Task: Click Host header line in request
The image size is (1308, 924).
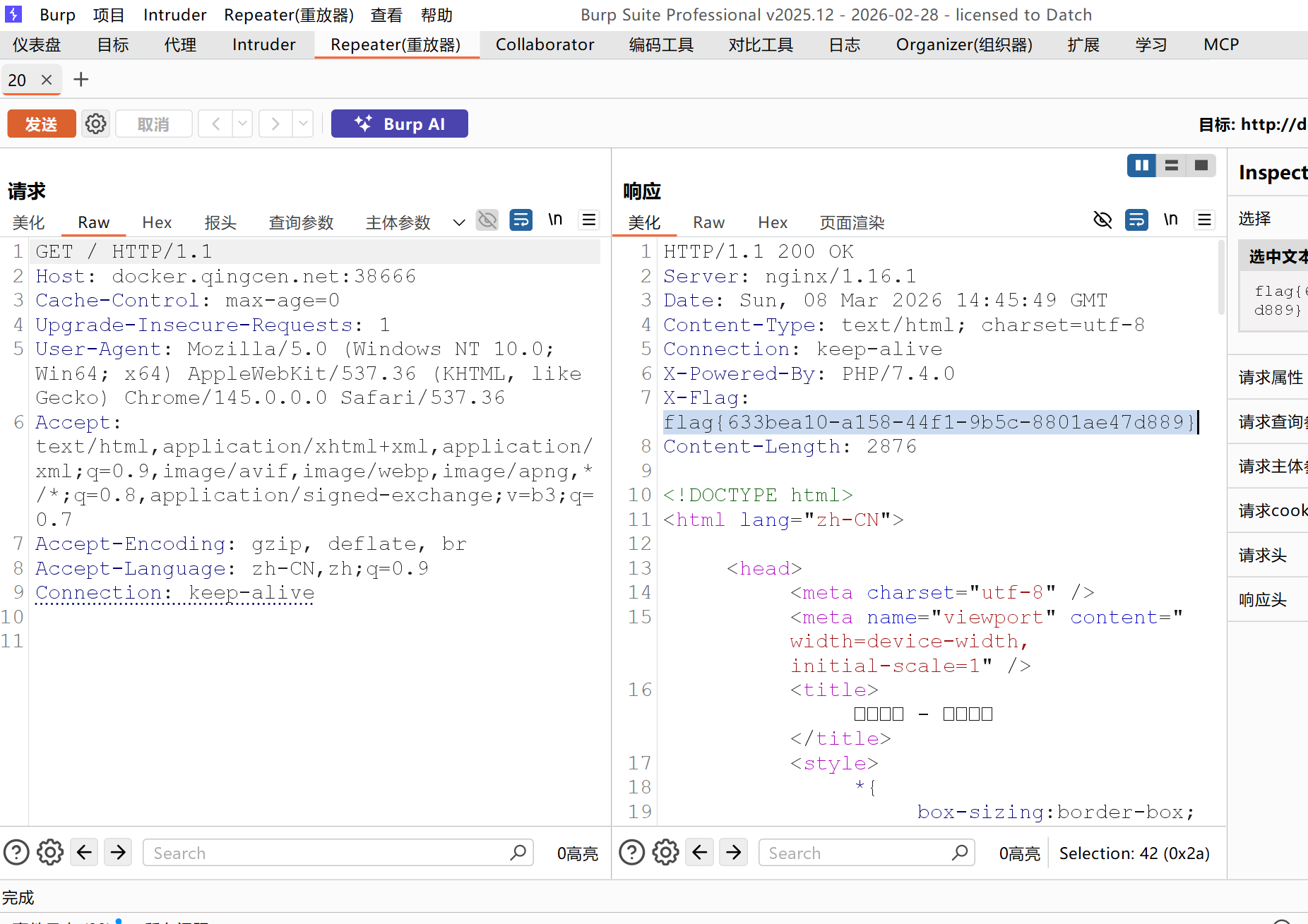Action: click(225, 276)
